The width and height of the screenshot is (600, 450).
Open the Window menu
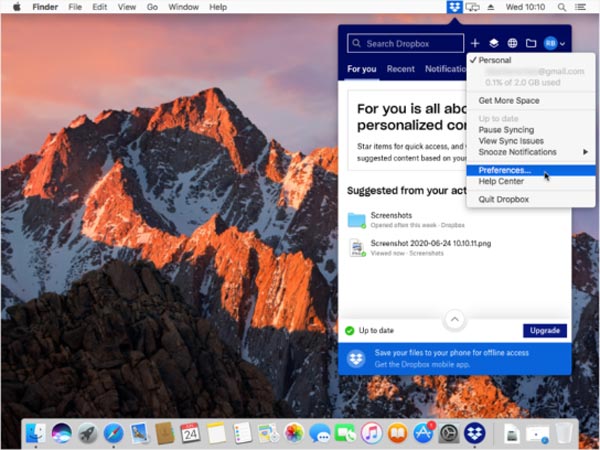tap(183, 7)
